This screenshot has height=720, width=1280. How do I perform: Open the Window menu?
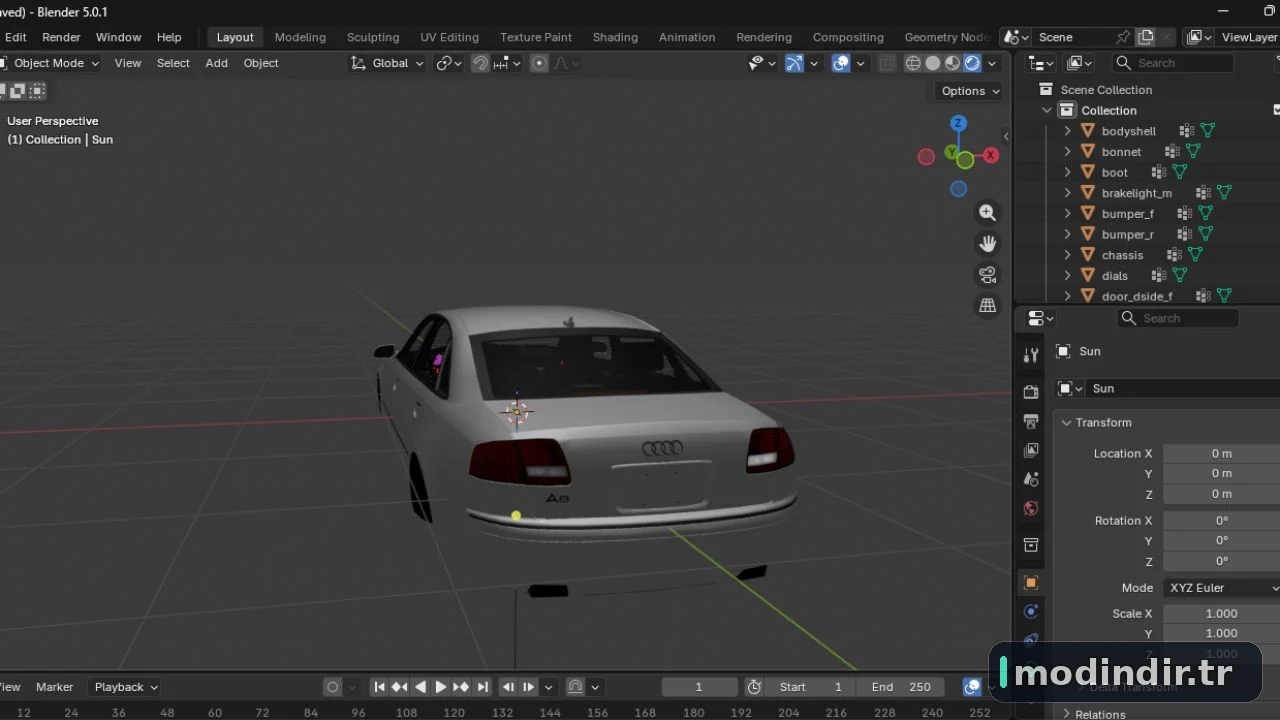[118, 37]
